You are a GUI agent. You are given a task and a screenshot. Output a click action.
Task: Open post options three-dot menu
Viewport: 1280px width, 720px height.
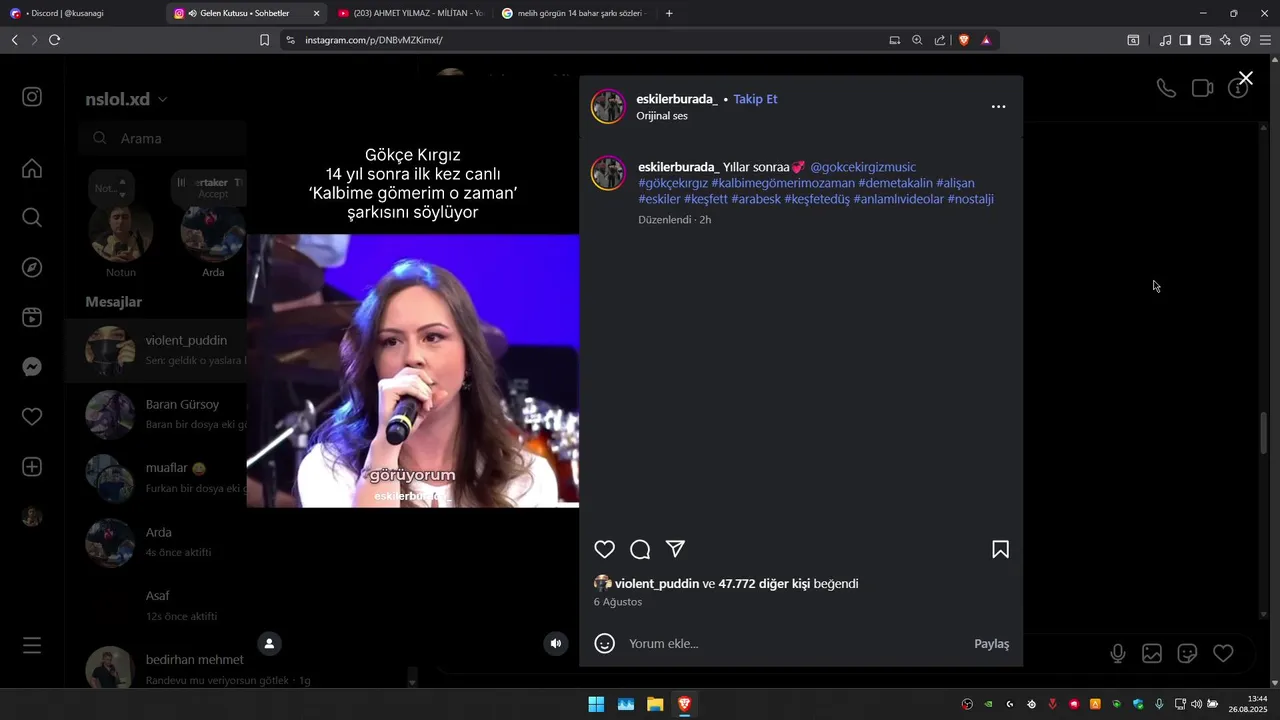(998, 106)
